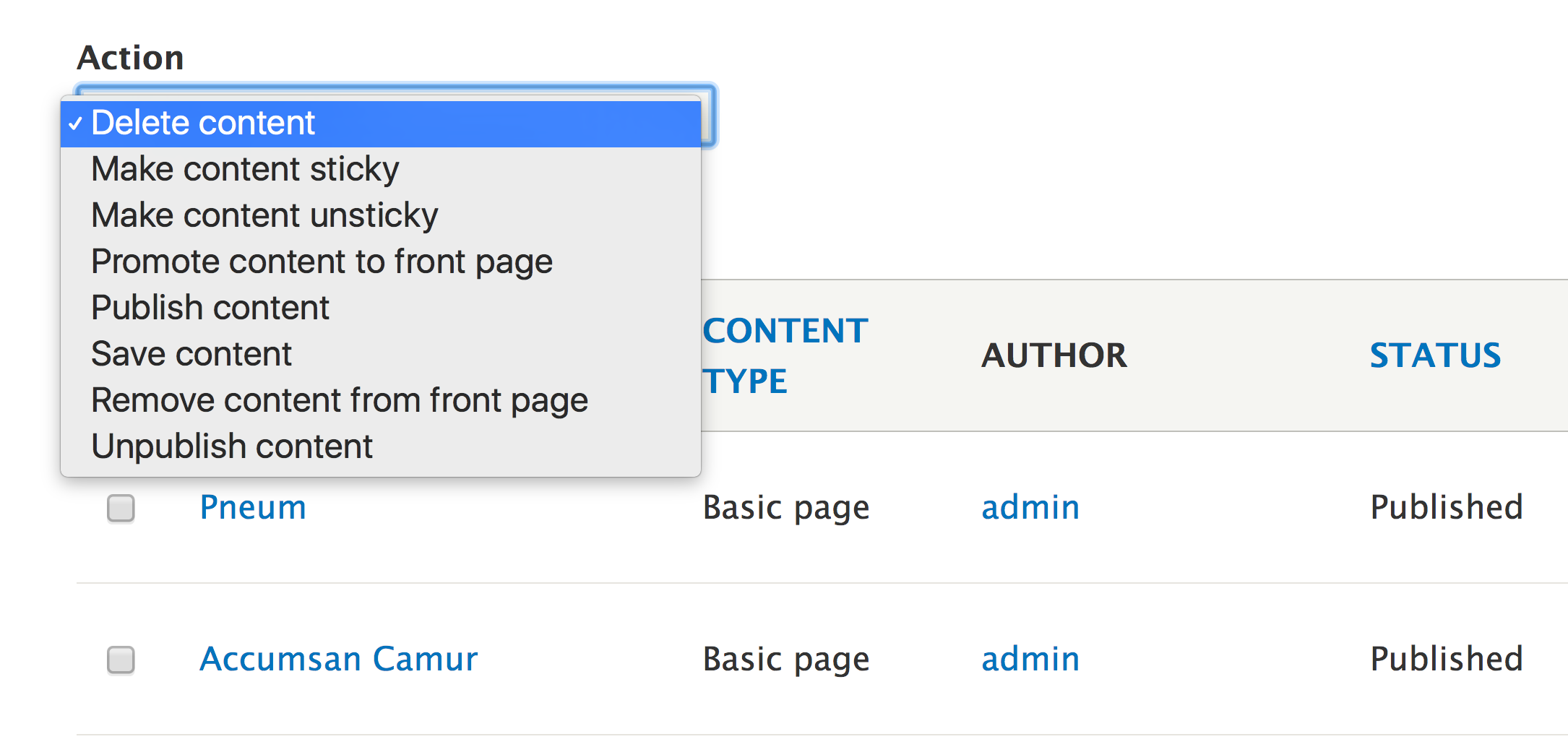
Task: Select Promote content to front page
Action: [322, 262]
